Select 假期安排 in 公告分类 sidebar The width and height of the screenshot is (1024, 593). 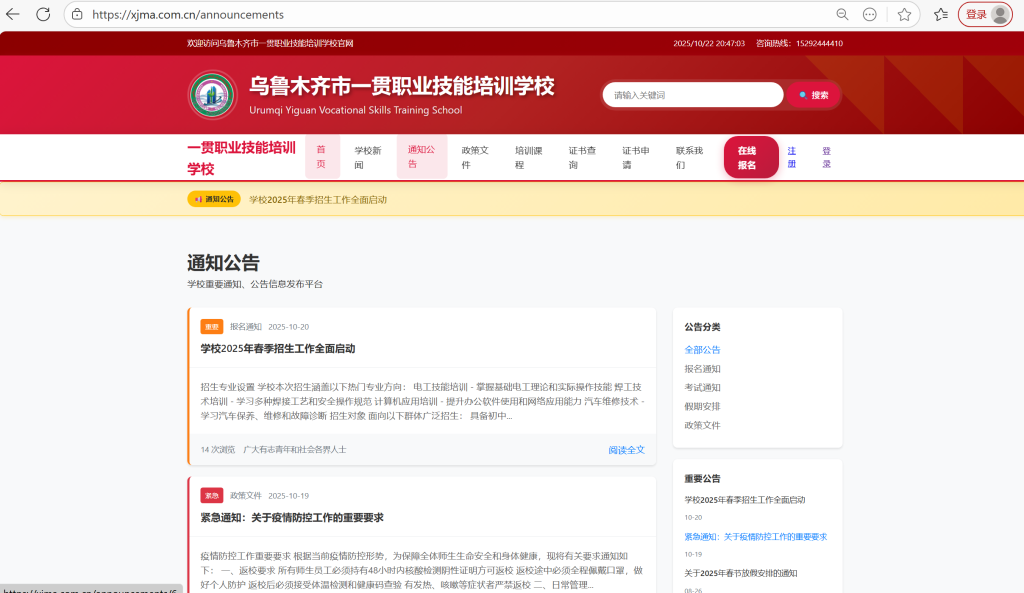(702, 406)
